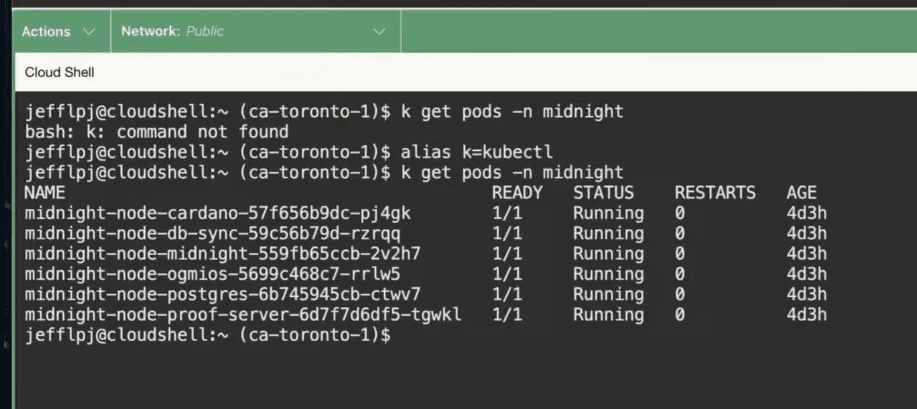This screenshot has width=917, height=409.
Task: Click the RESTARTS column header
Action: [715, 193]
